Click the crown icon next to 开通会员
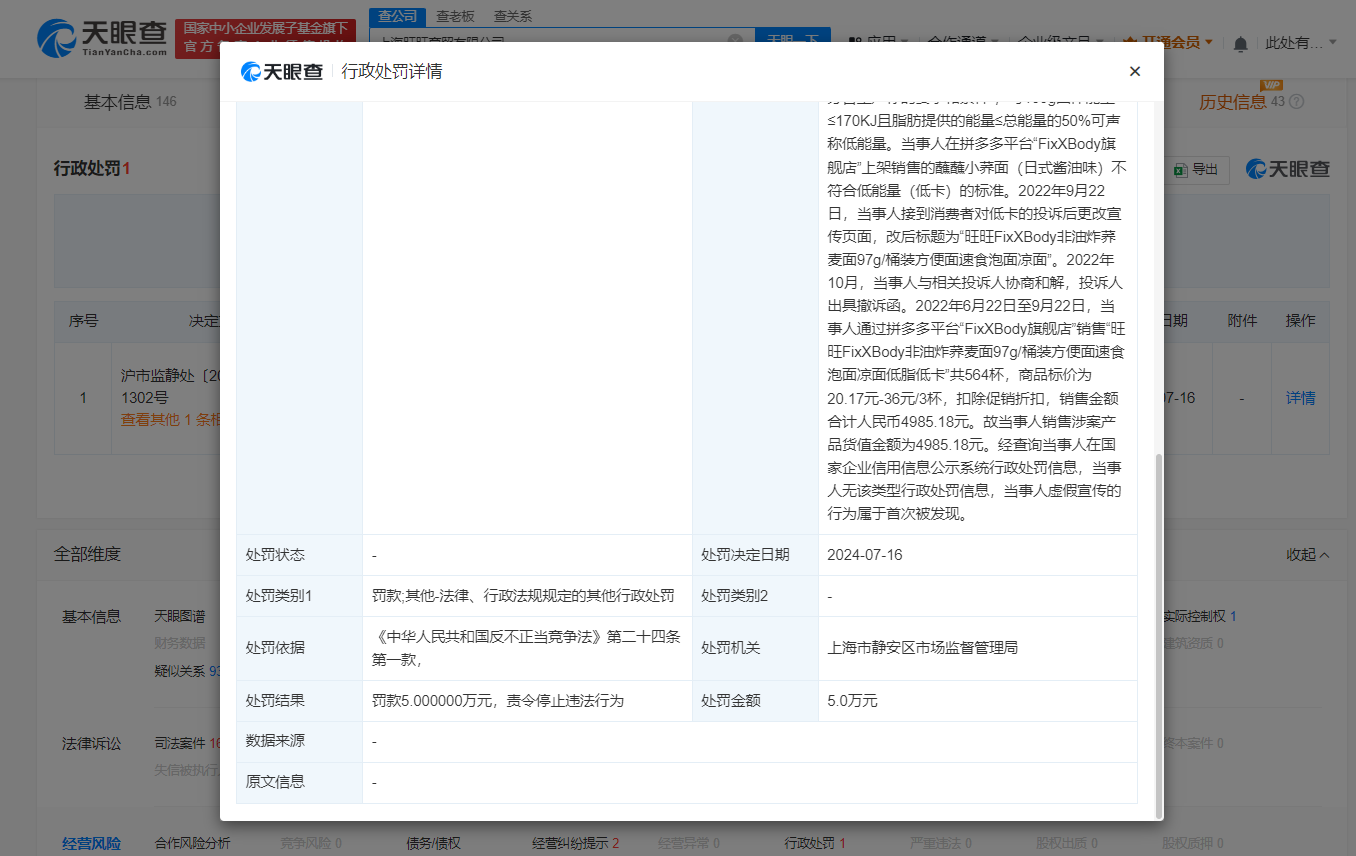This screenshot has width=1356, height=856. [x=1129, y=41]
